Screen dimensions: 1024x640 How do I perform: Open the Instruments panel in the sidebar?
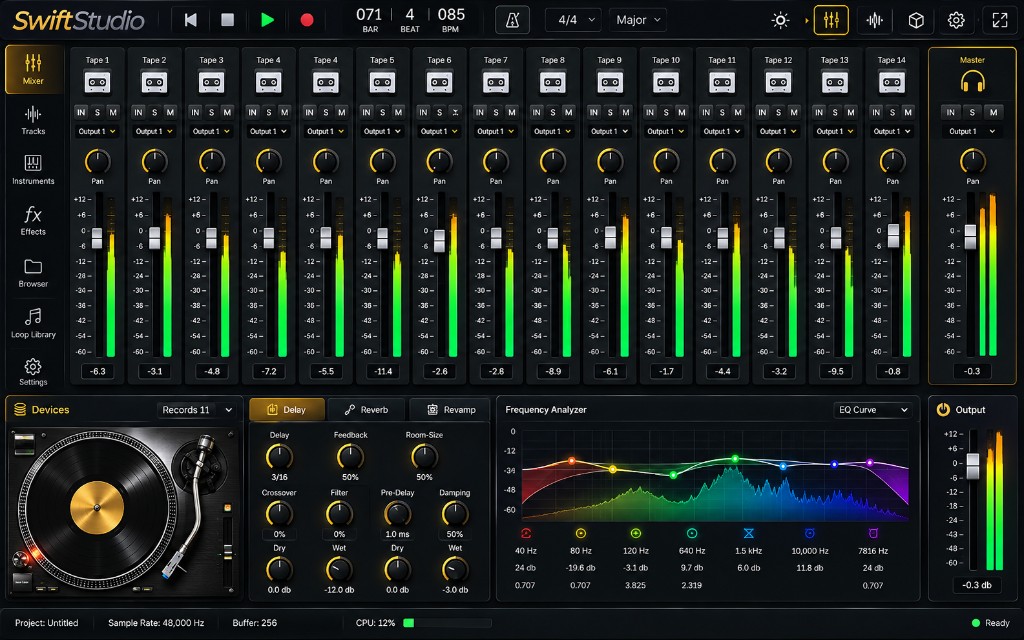pos(33,170)
